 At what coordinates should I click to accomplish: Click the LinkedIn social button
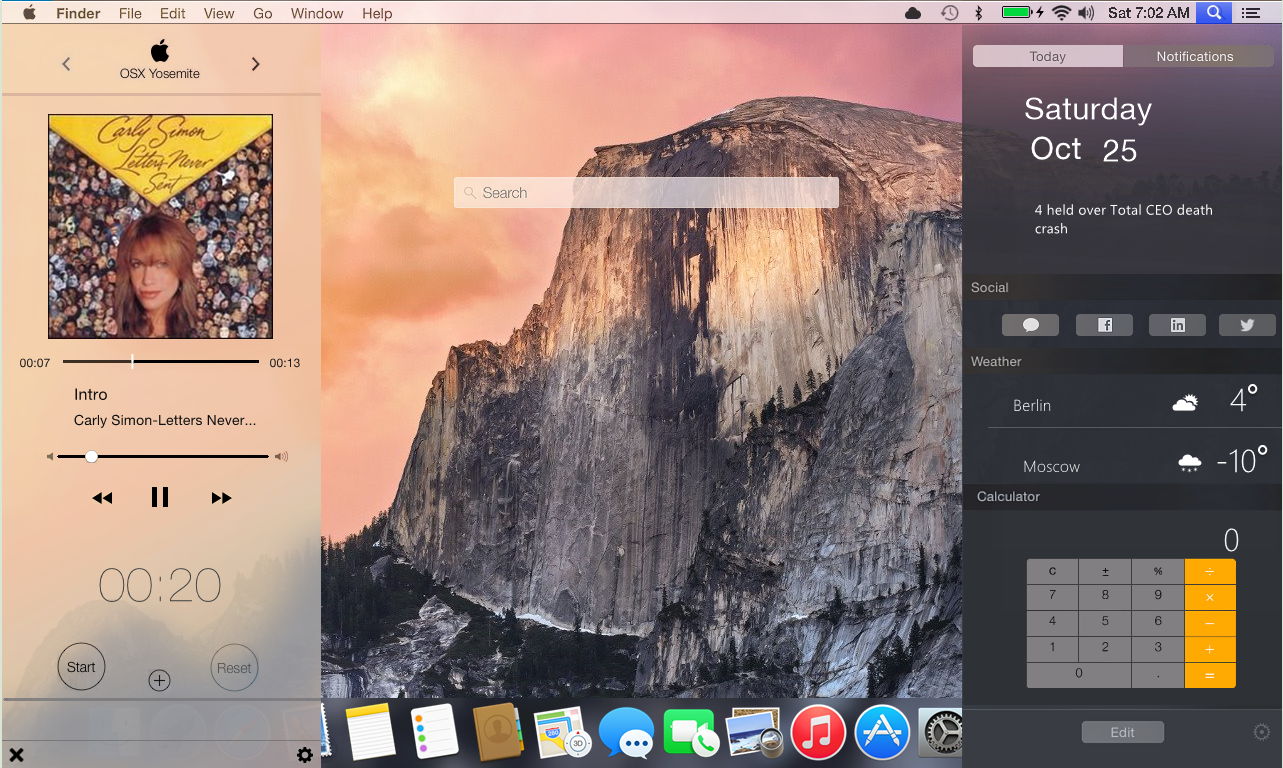[x=1177, y=324]
